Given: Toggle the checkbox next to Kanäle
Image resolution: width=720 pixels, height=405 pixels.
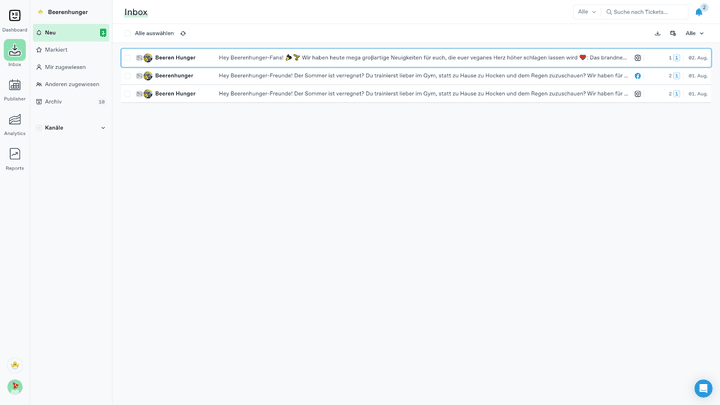Looking at the screenshot, I should click(x=39, y=128).
